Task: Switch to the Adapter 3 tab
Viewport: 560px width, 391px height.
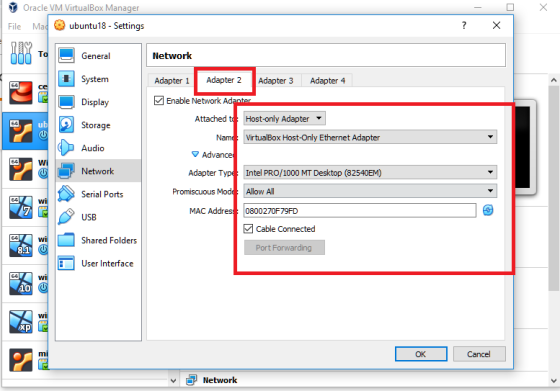Action: click(276, 81)
